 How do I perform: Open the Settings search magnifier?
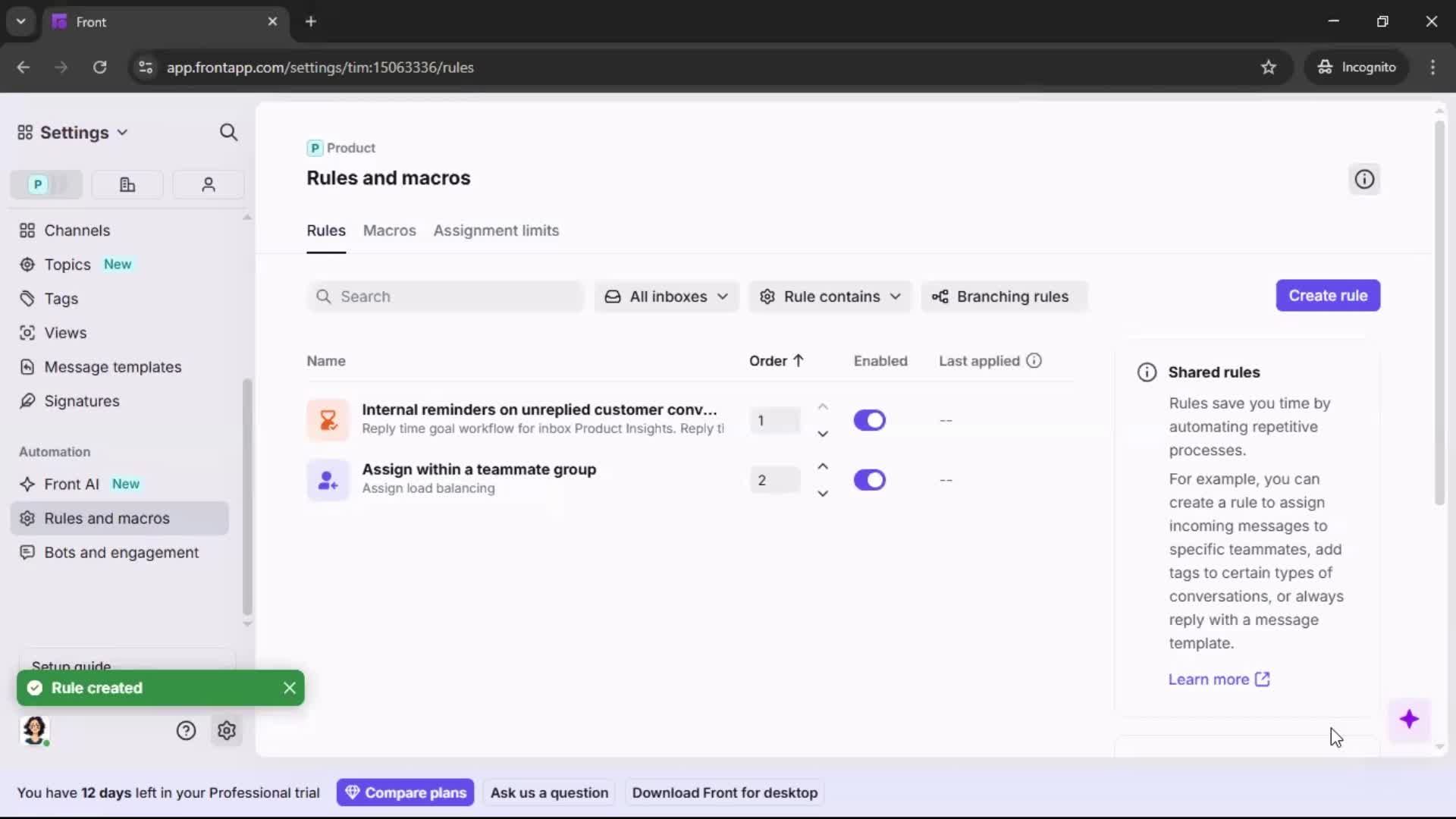229,132
